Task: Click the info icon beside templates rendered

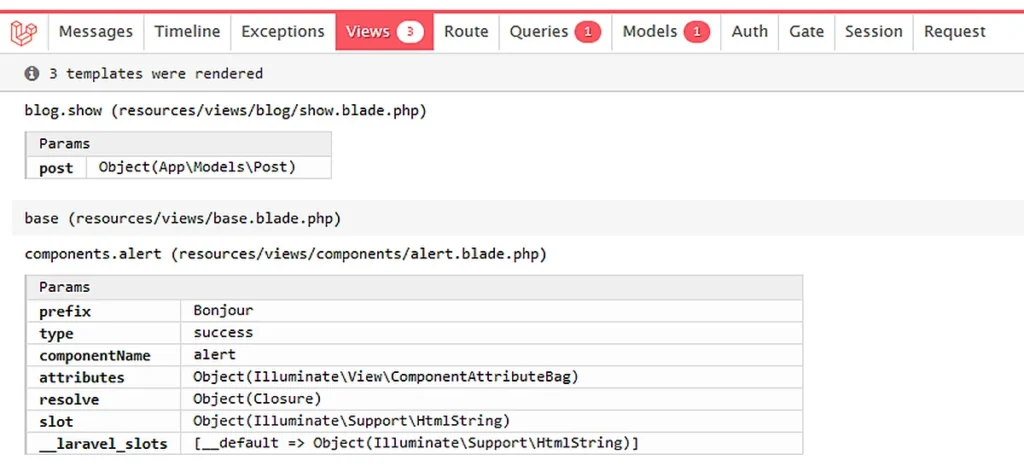Action: (33, 73)
